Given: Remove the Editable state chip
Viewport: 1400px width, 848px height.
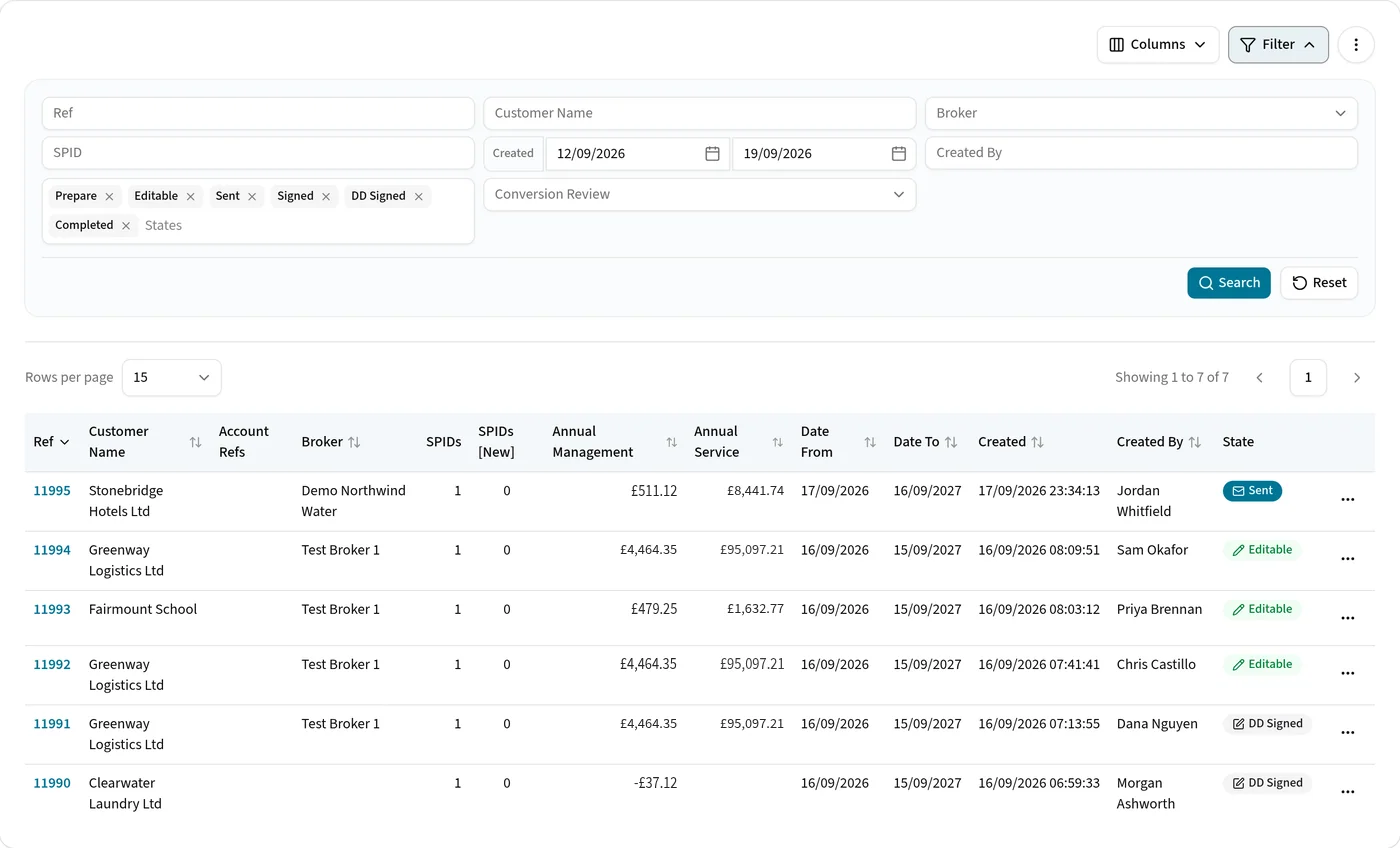Looking at the screenshot, I should click(190, 197).
